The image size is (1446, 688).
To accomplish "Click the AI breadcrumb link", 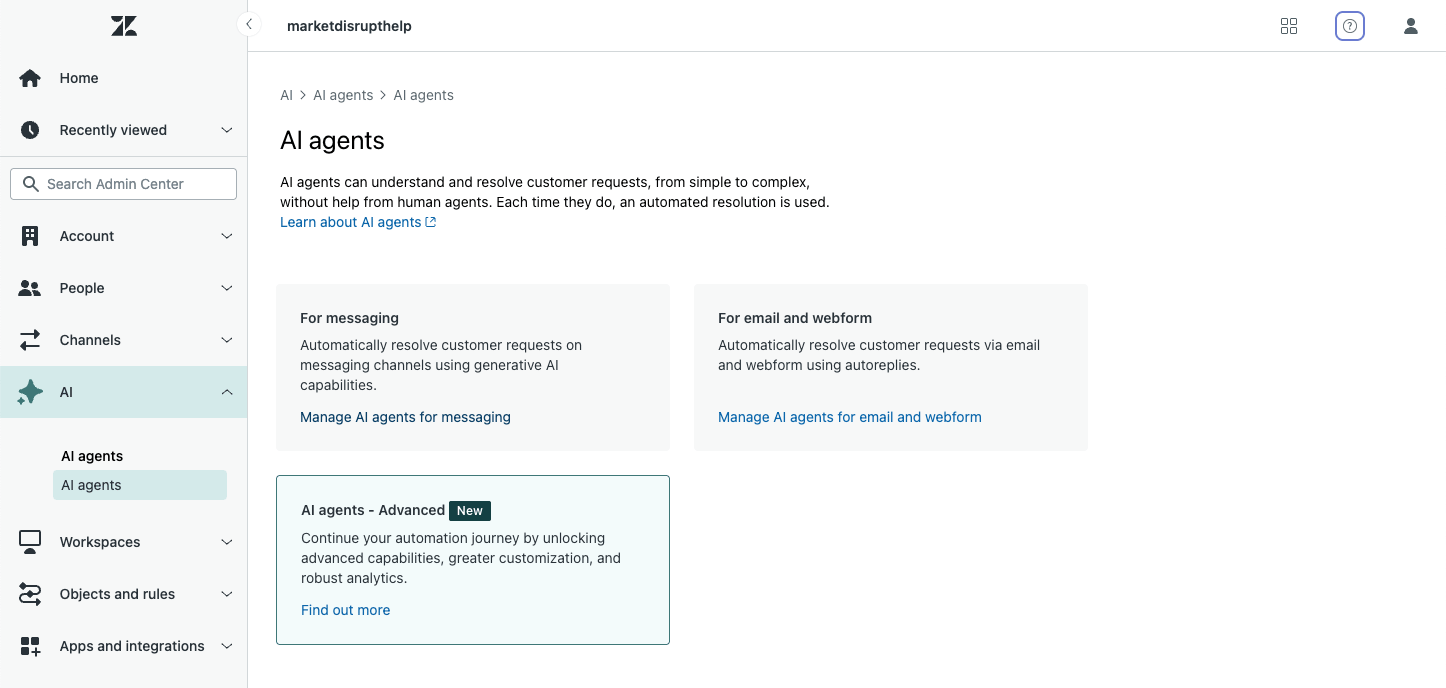I will click(286, 94).
